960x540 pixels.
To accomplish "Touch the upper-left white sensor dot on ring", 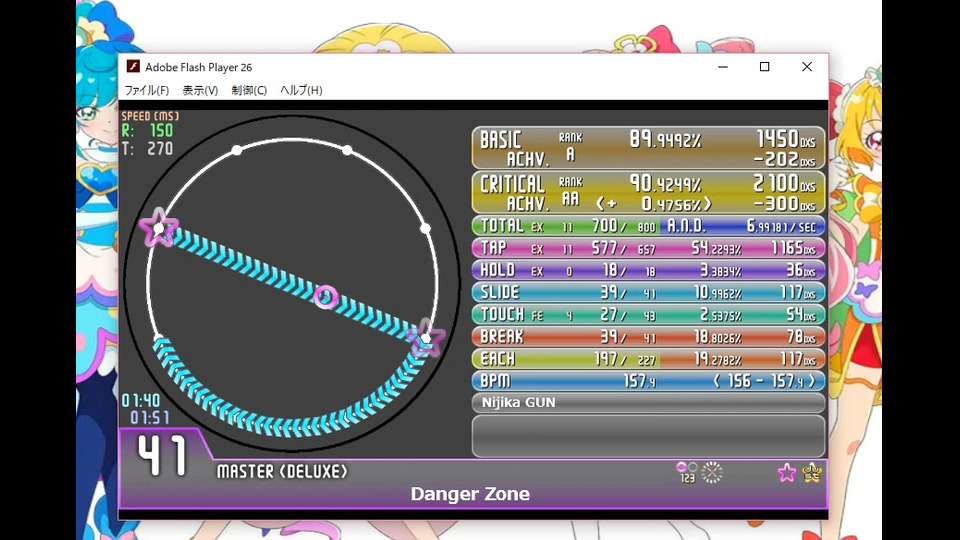I will 236,150.
